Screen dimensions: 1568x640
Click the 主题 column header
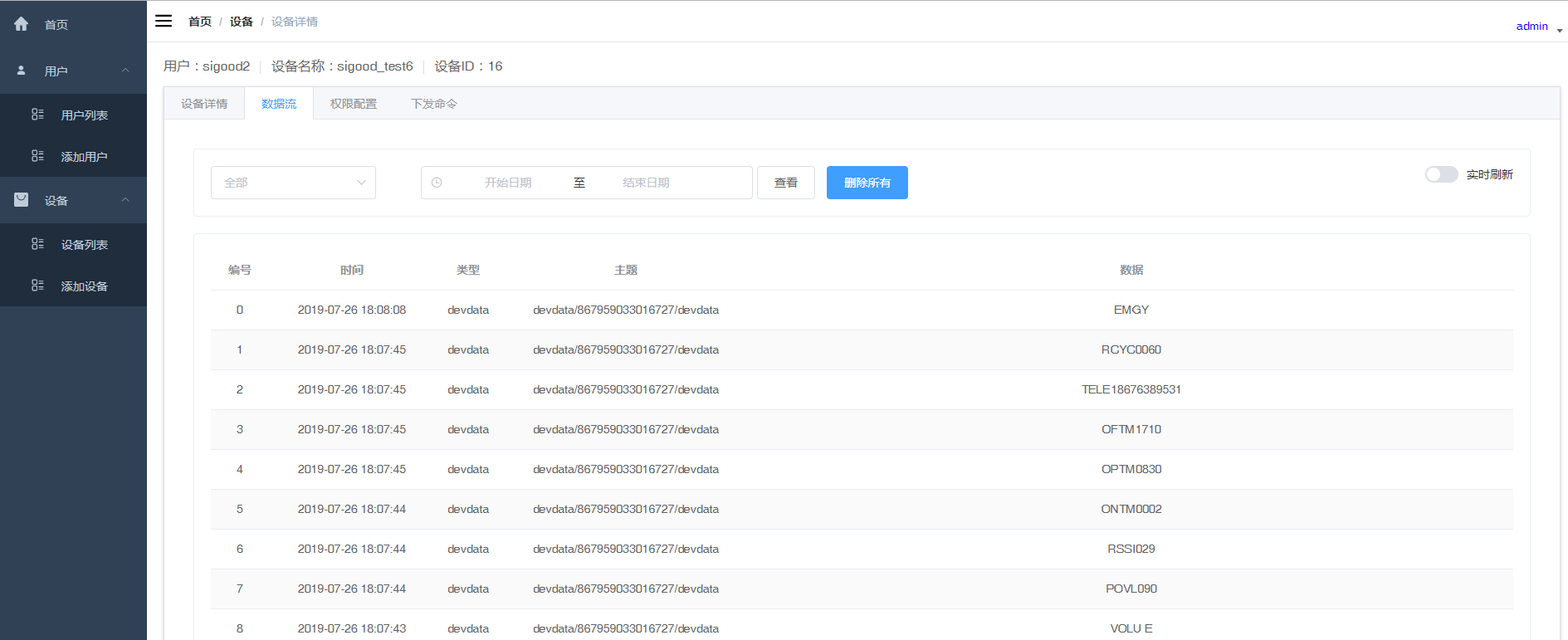coord(626,270)
